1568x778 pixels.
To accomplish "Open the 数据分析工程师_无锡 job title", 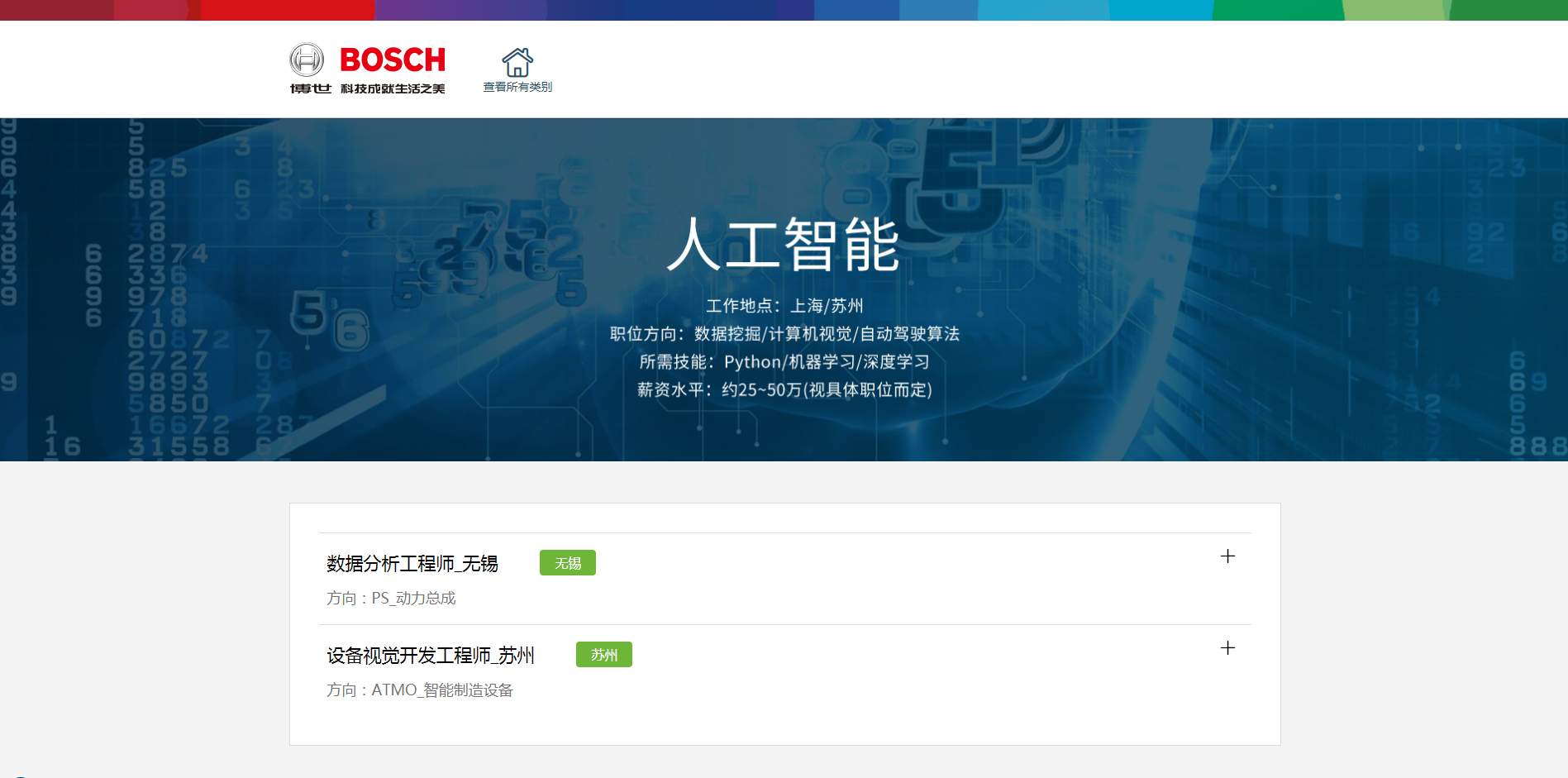I will pos(412,564).
